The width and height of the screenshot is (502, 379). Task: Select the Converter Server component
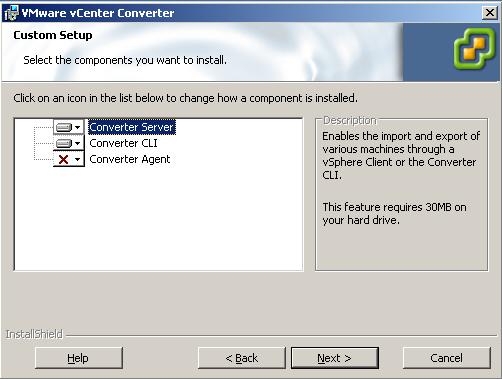coord(132,127)
